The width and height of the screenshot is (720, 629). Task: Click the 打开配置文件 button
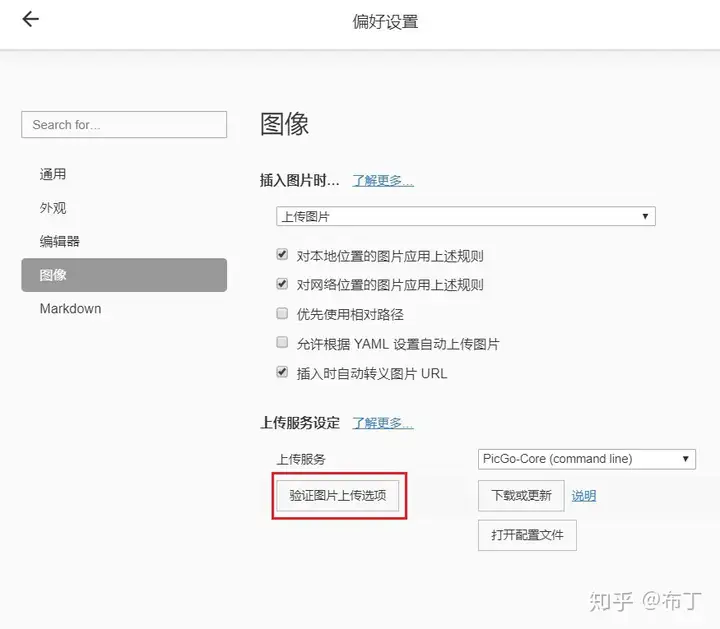[x=527, y=535]
